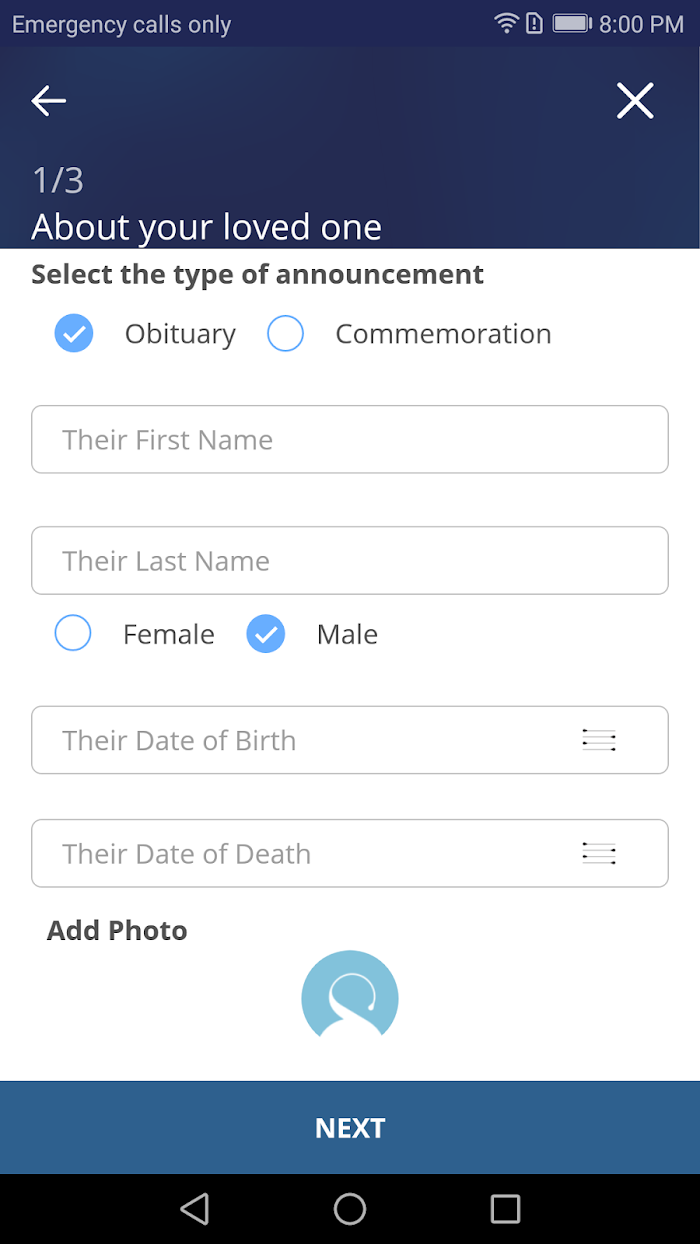Choose Female gender option
Viewport: 700px width, 1244px height.
[x=73, y=634]
